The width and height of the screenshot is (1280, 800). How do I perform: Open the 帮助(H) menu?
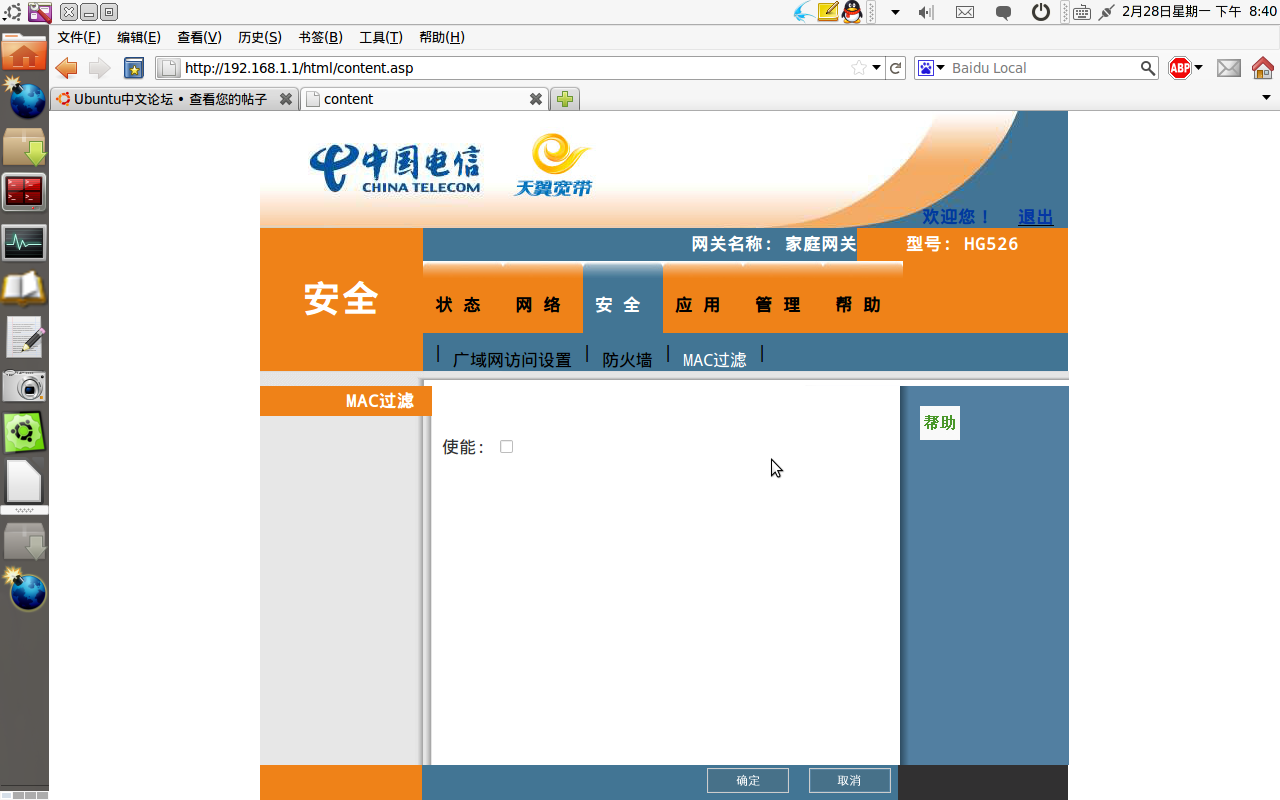[442, 37]
